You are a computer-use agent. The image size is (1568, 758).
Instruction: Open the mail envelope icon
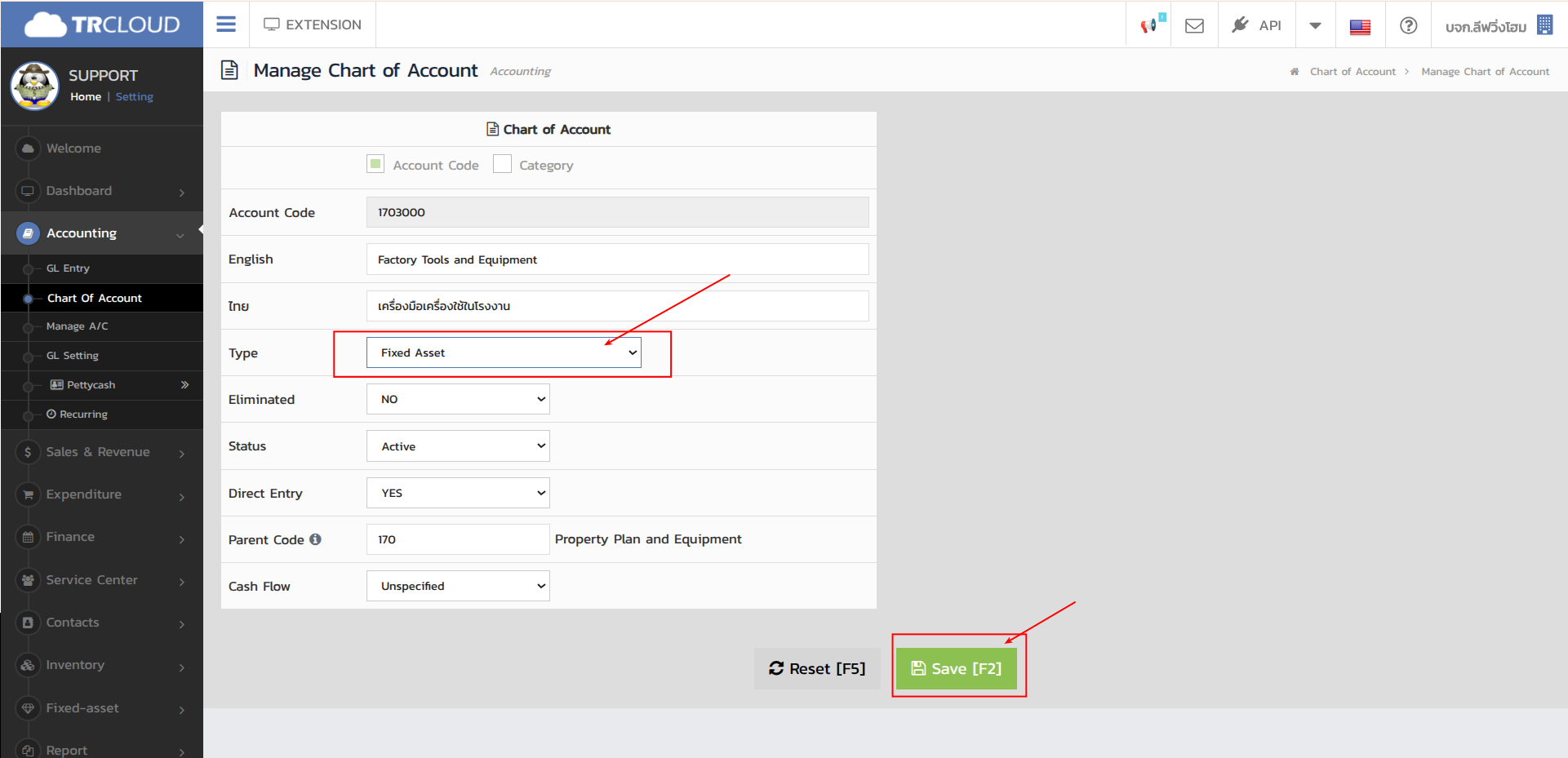coord(1194,25)
